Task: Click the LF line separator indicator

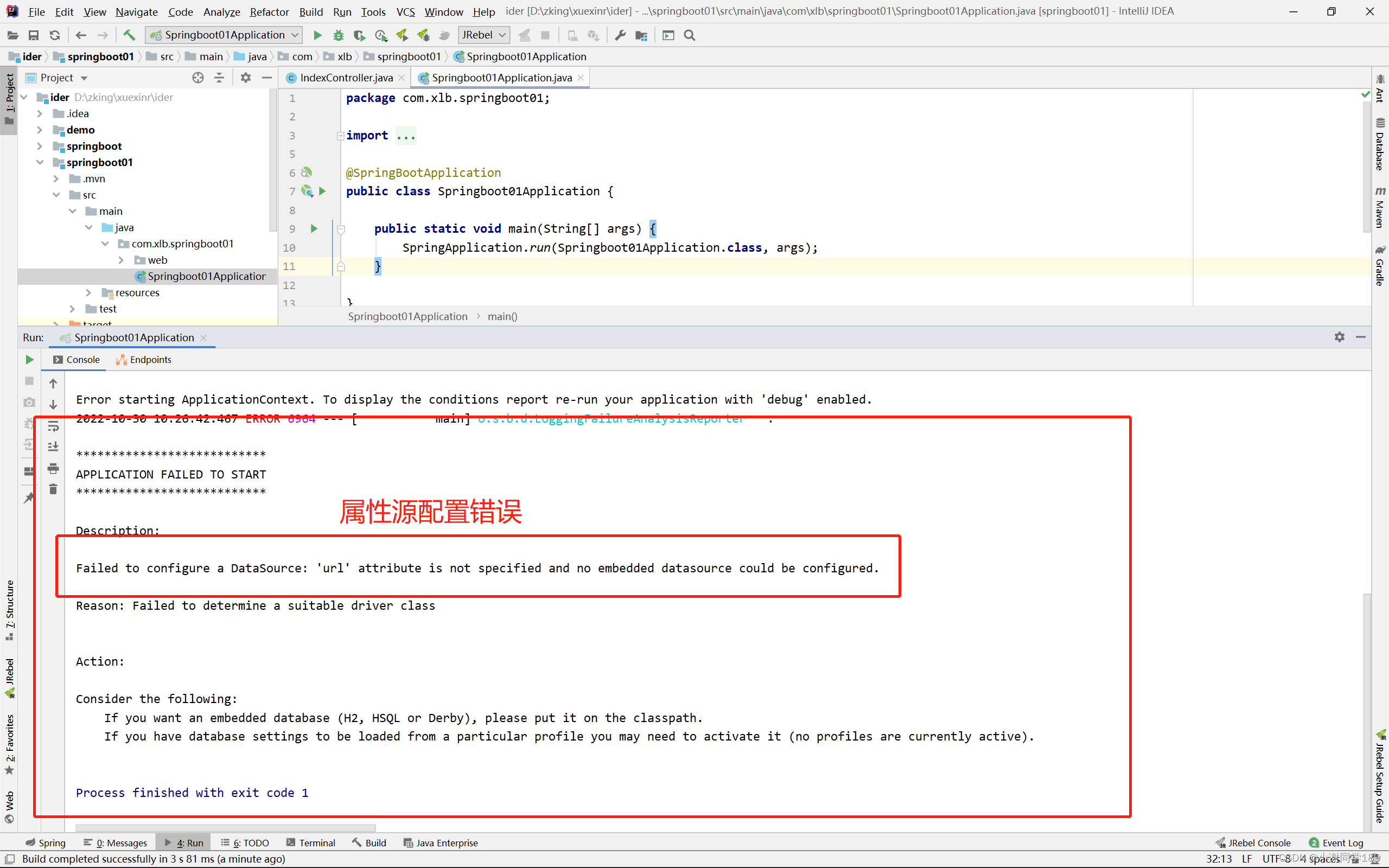Action: pyautogui.click(x=1247, y=859)
